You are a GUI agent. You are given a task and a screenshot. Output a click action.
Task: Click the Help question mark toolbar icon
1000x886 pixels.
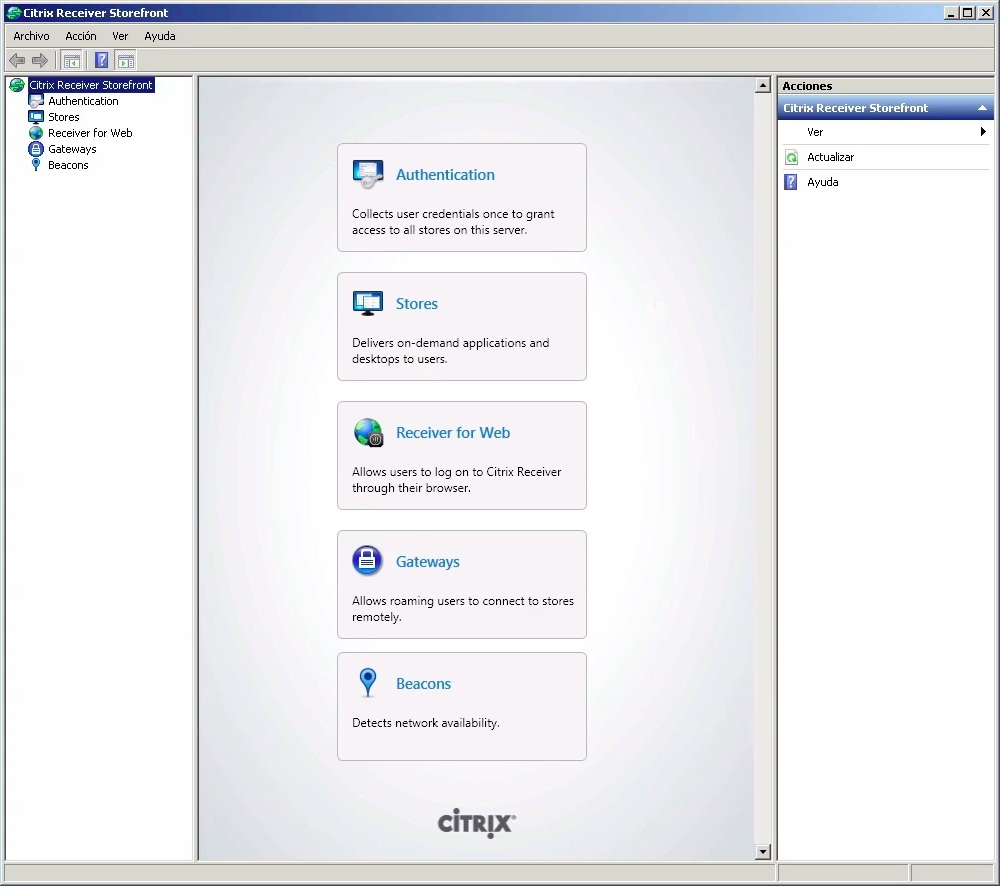pos(101,61)
